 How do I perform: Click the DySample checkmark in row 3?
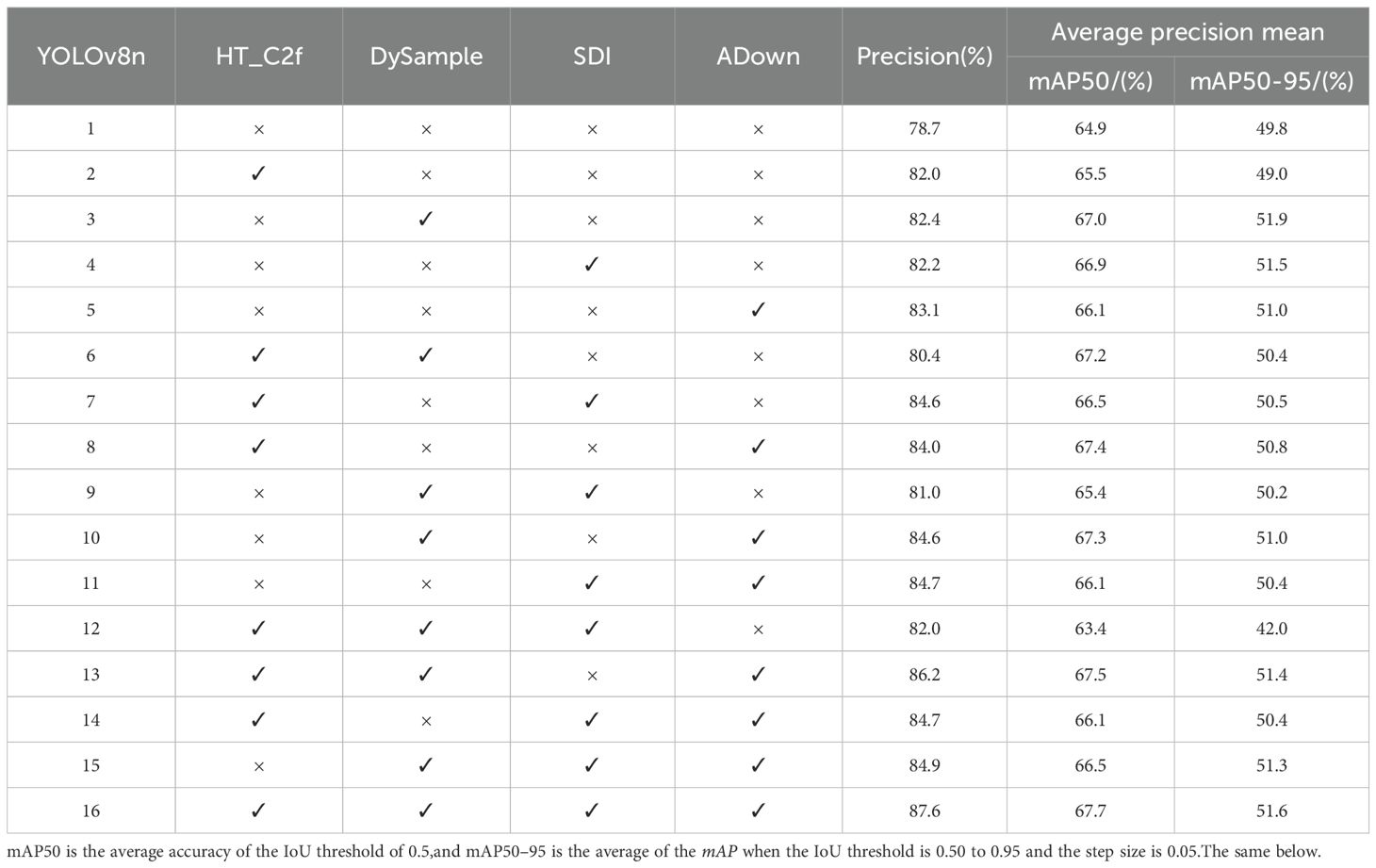point(426,219)
